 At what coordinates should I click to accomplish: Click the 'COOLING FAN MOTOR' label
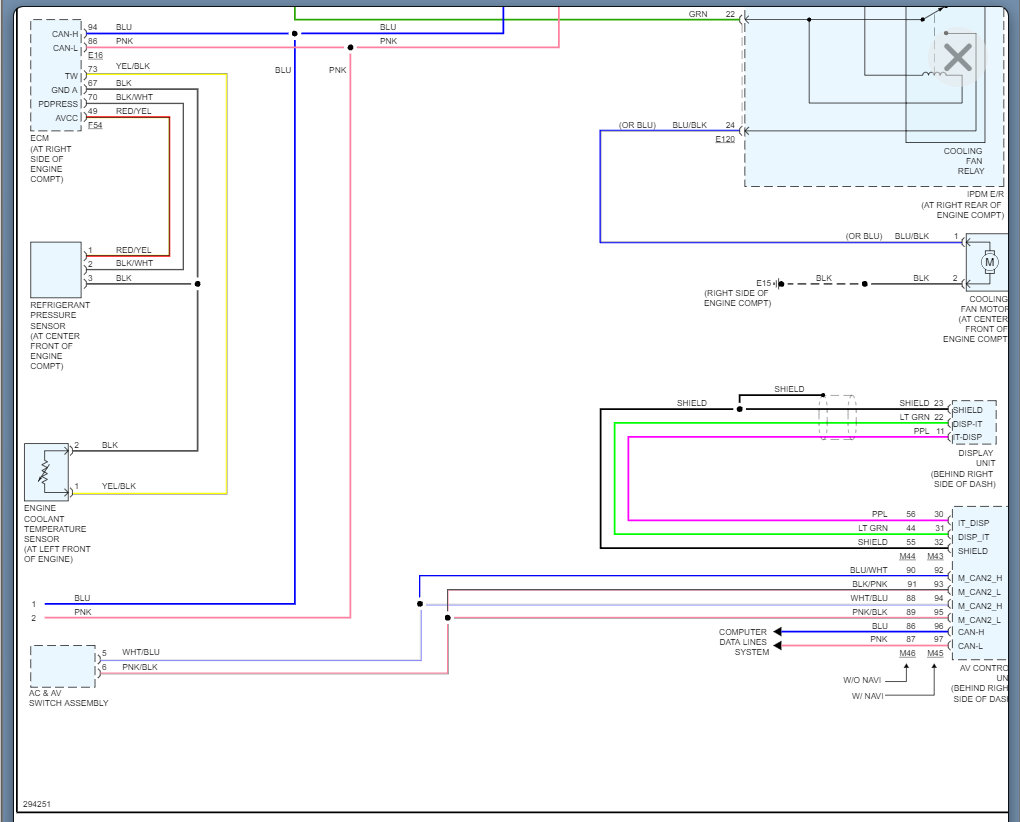click(984, 304)
